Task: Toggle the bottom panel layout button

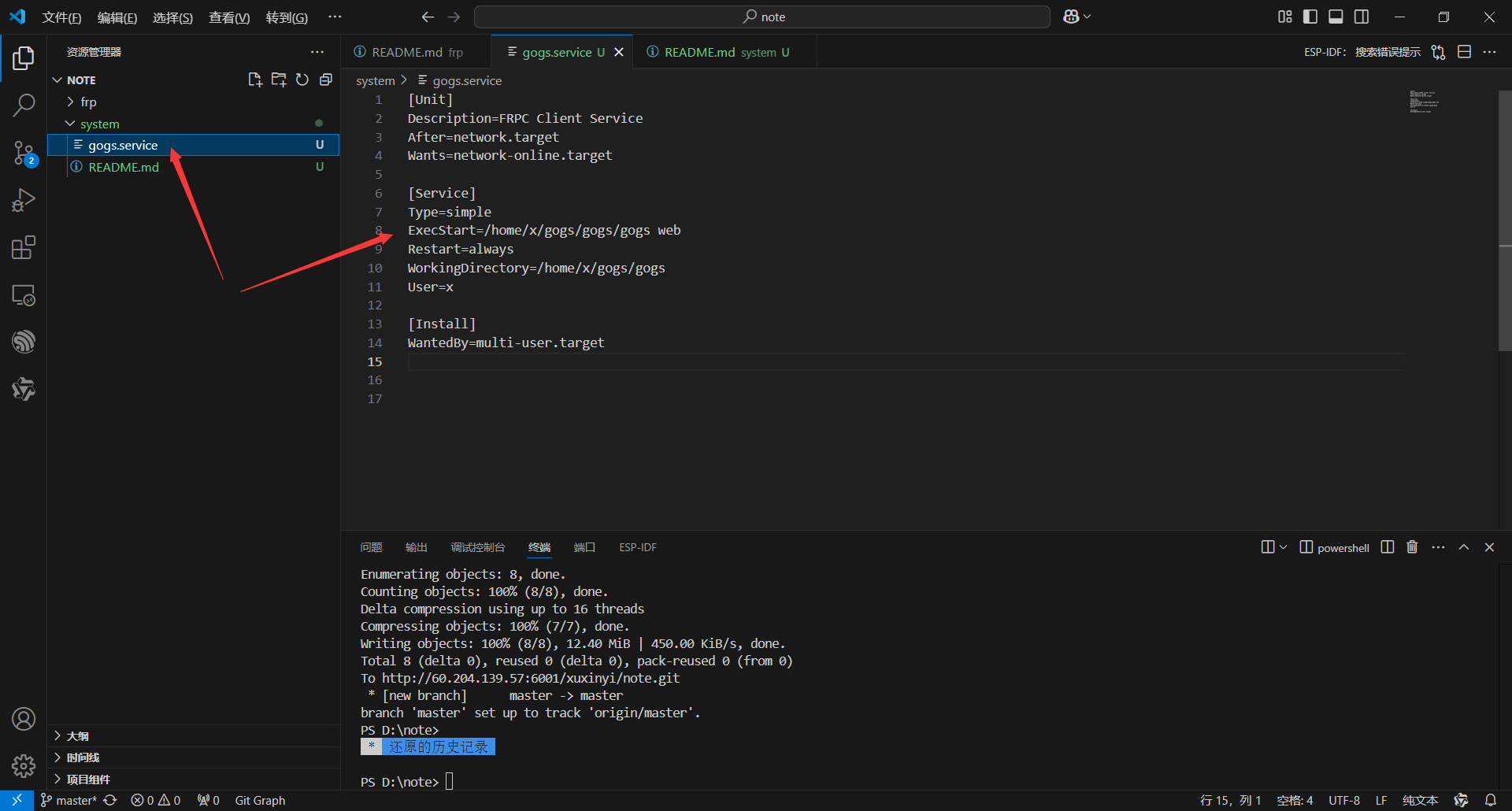Action: [1336, 17]
